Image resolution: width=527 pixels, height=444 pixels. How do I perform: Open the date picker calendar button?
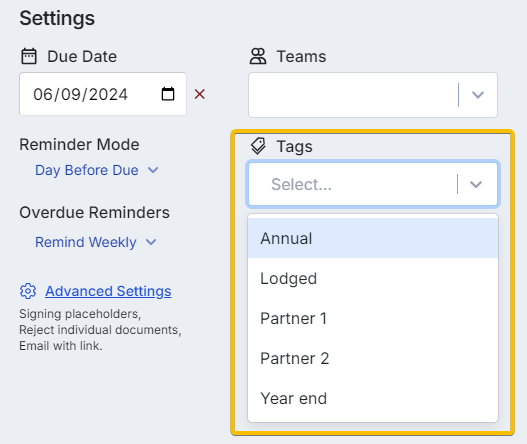tap(168, 94)
